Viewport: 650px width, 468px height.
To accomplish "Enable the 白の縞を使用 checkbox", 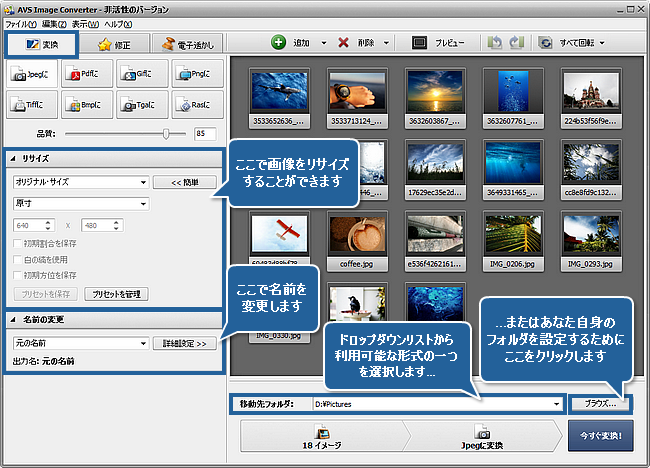I will (16, 259).
